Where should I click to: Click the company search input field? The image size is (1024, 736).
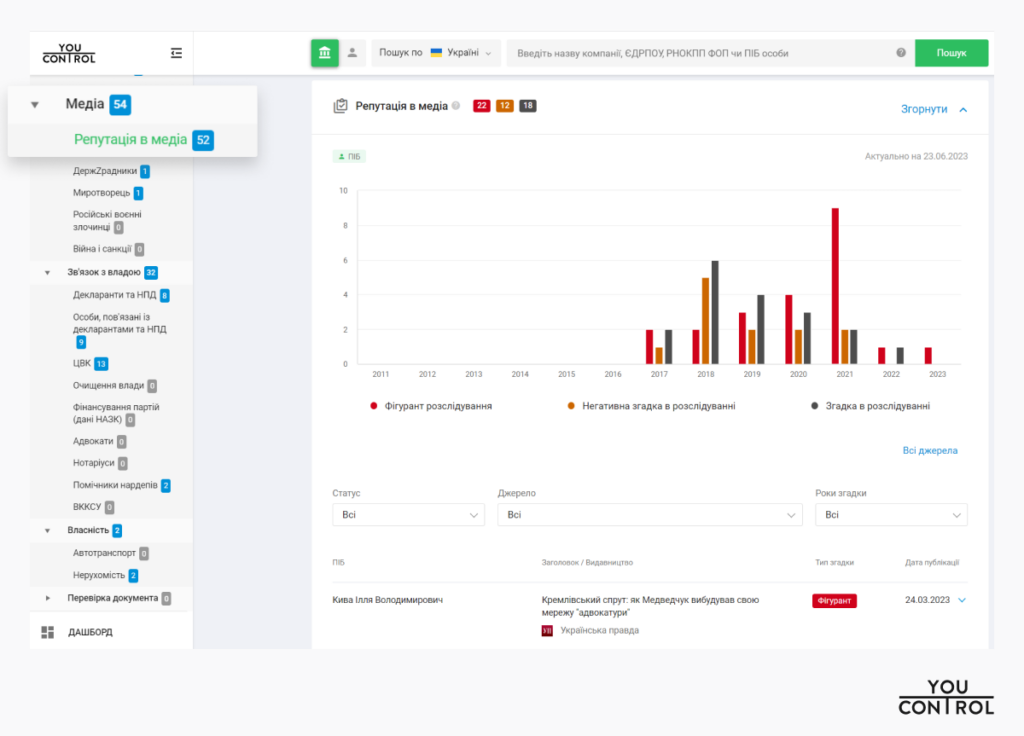coord(700,53)
